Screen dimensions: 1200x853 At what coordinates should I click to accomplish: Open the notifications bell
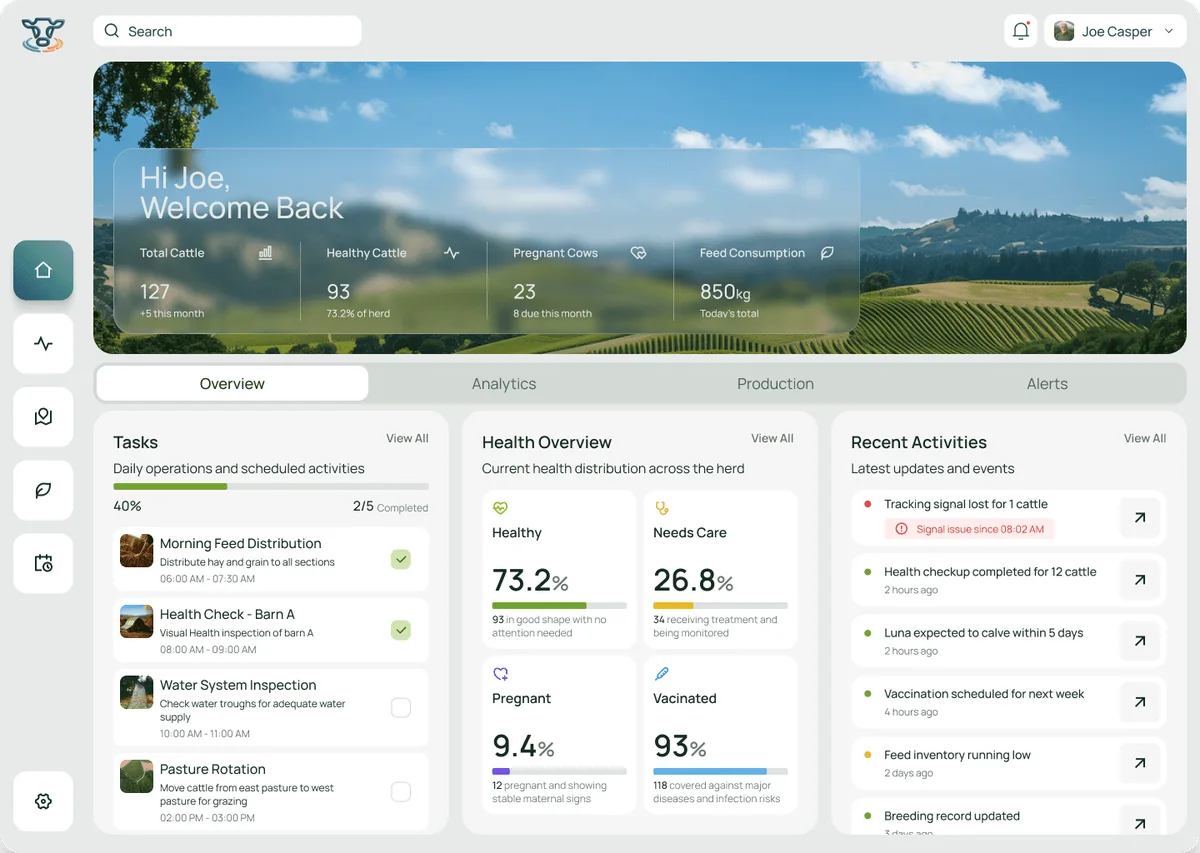[x=1021, y=31]
